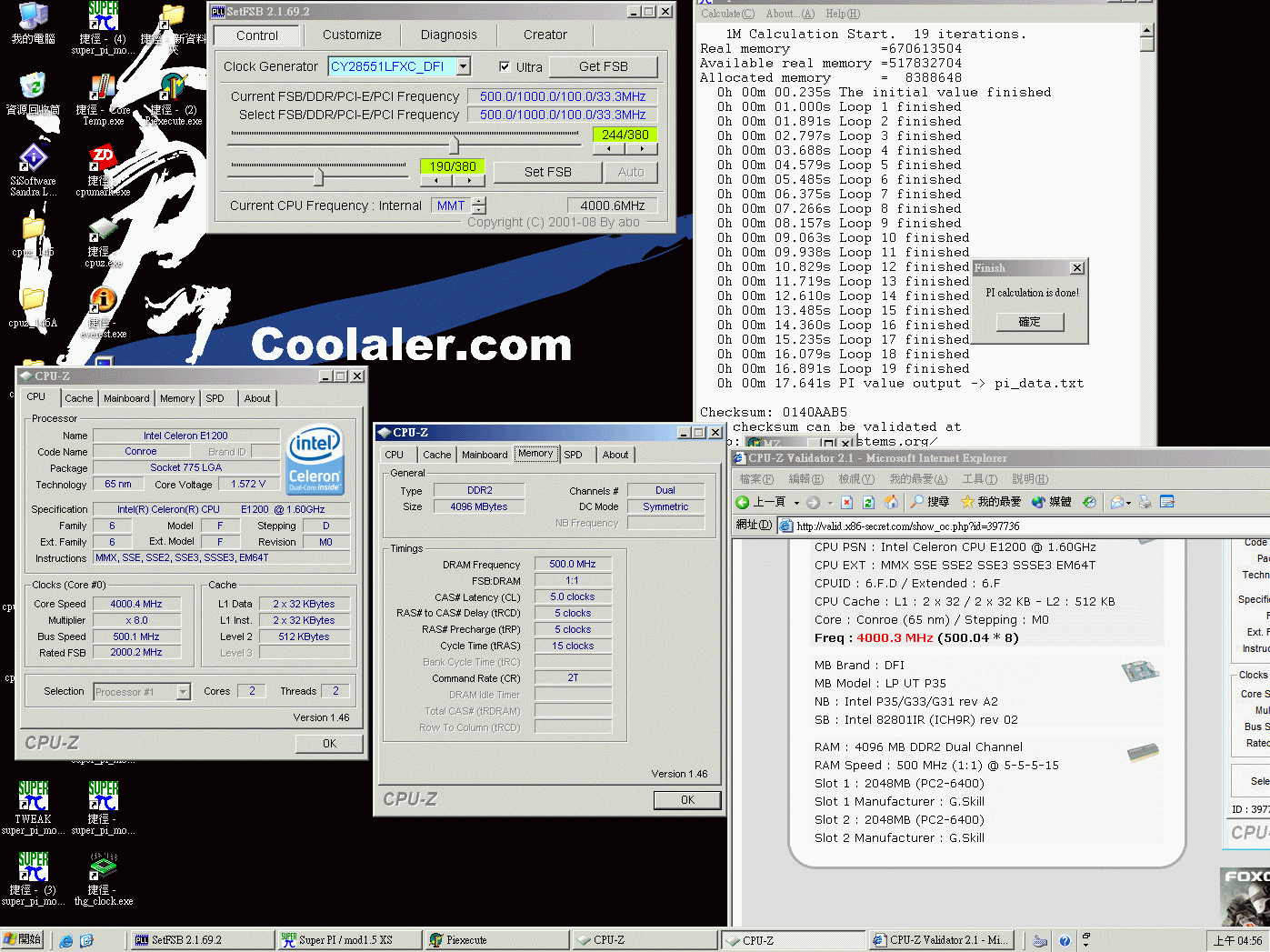The height and width of the screenshot is (952, 1270).
Task: Switch to Super PI / mod1.5 XS taskbar button
Action: 349,940
